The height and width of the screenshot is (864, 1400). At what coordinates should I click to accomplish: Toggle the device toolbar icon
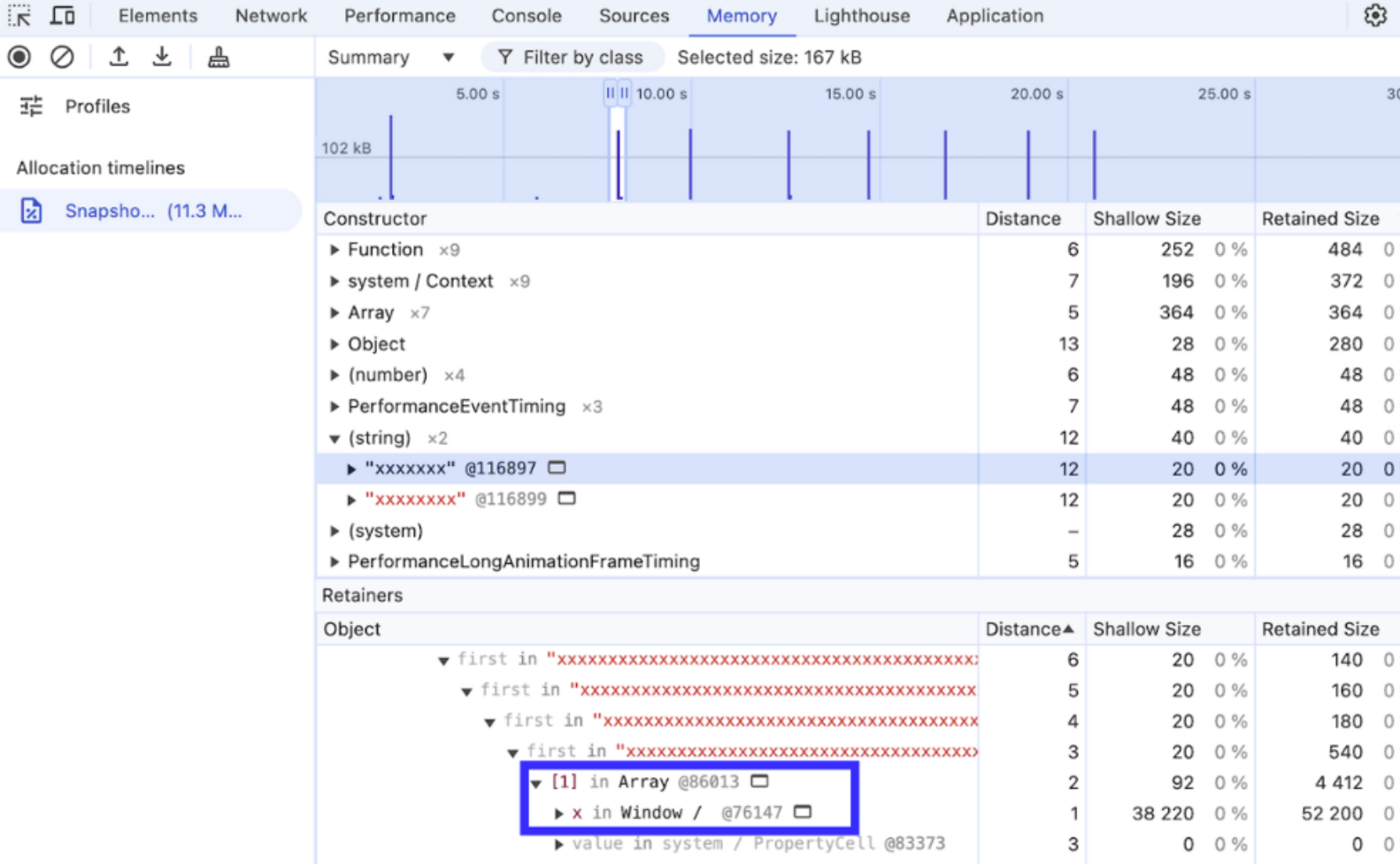coord(62,16)
